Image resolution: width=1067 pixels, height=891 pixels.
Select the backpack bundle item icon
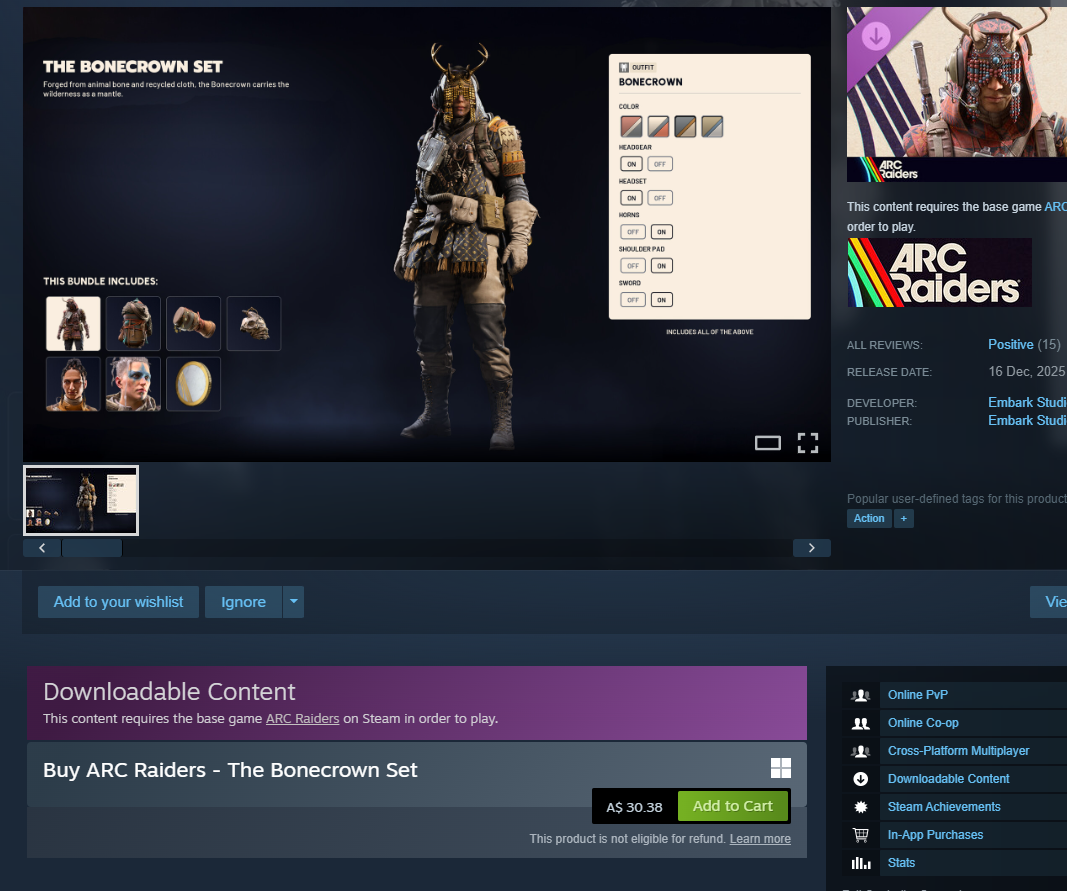click(x=133, y=323)
